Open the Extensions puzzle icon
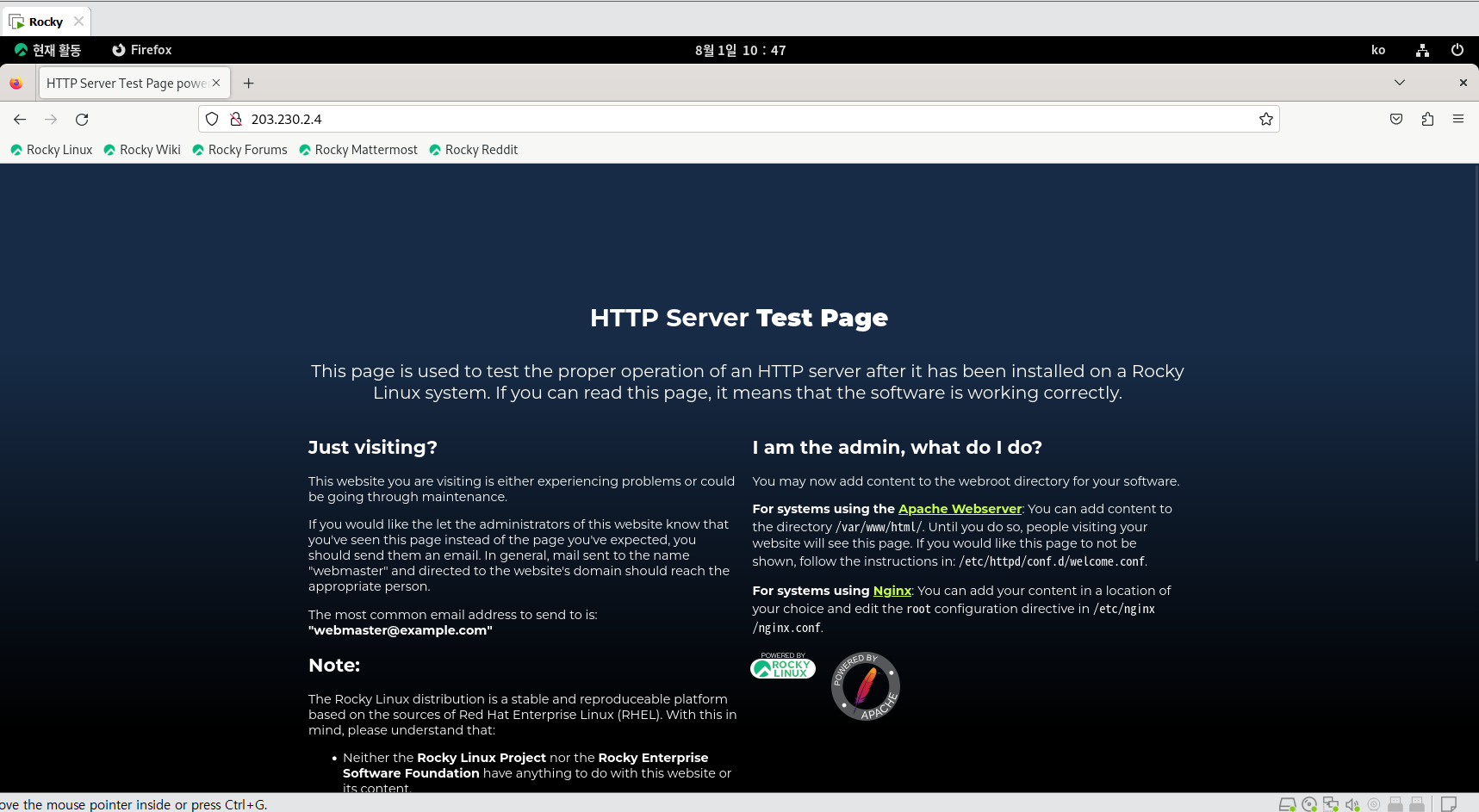The width and height of the screenshot is (1479, 812). [1427, 120]
